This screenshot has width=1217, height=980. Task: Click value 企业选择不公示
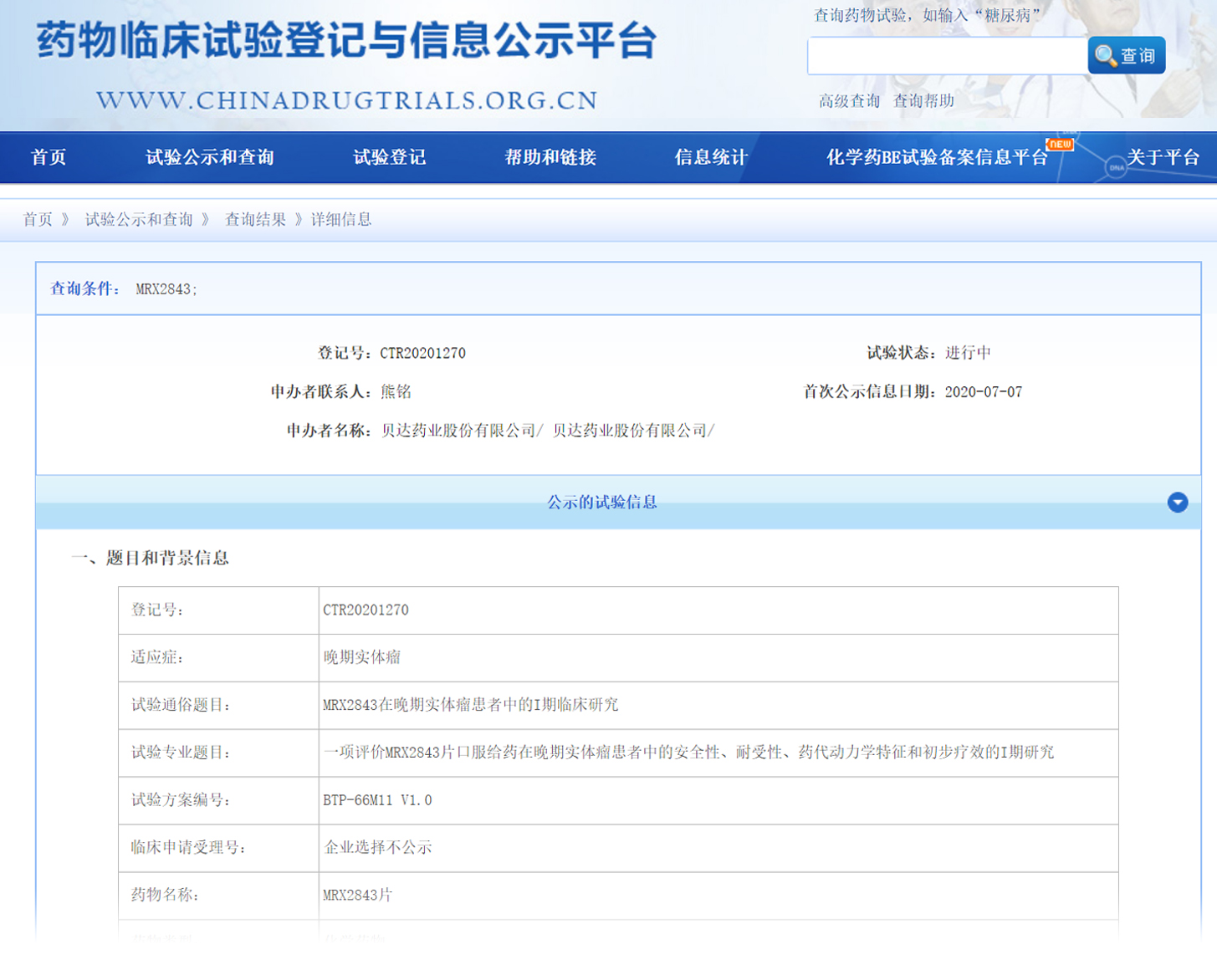click(377, 847)
